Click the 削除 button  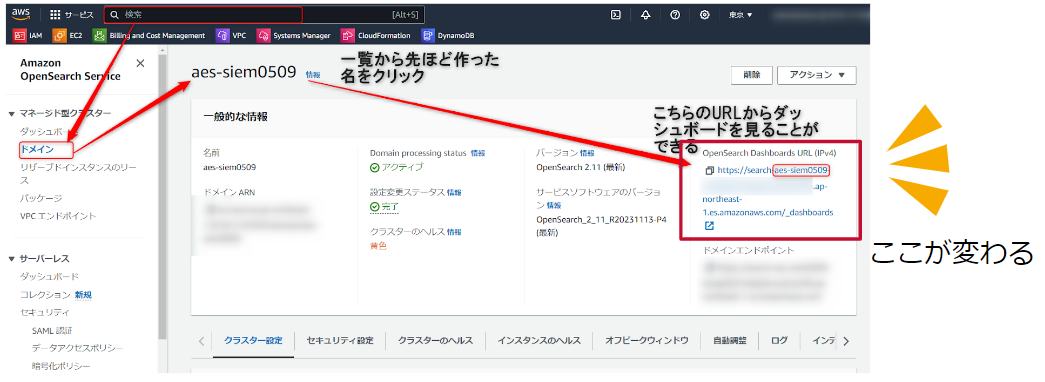coord(751,75)
